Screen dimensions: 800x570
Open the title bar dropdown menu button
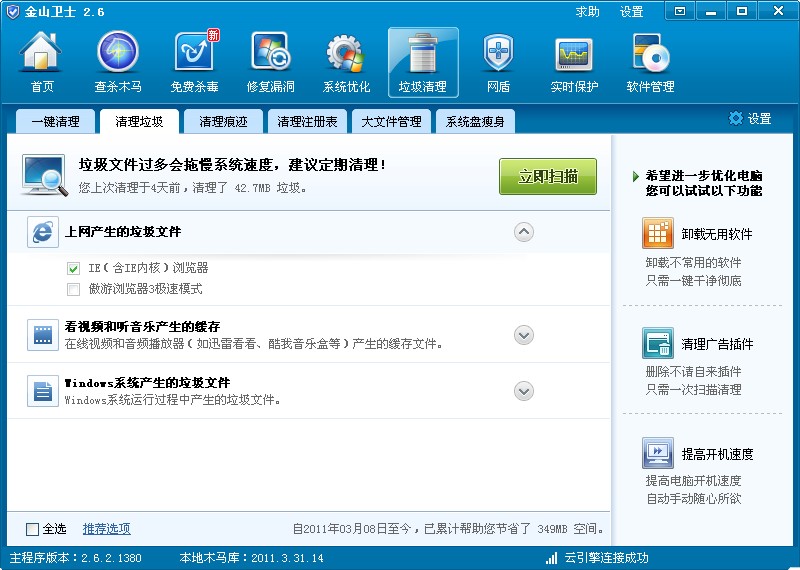click(x=680, y=11)
